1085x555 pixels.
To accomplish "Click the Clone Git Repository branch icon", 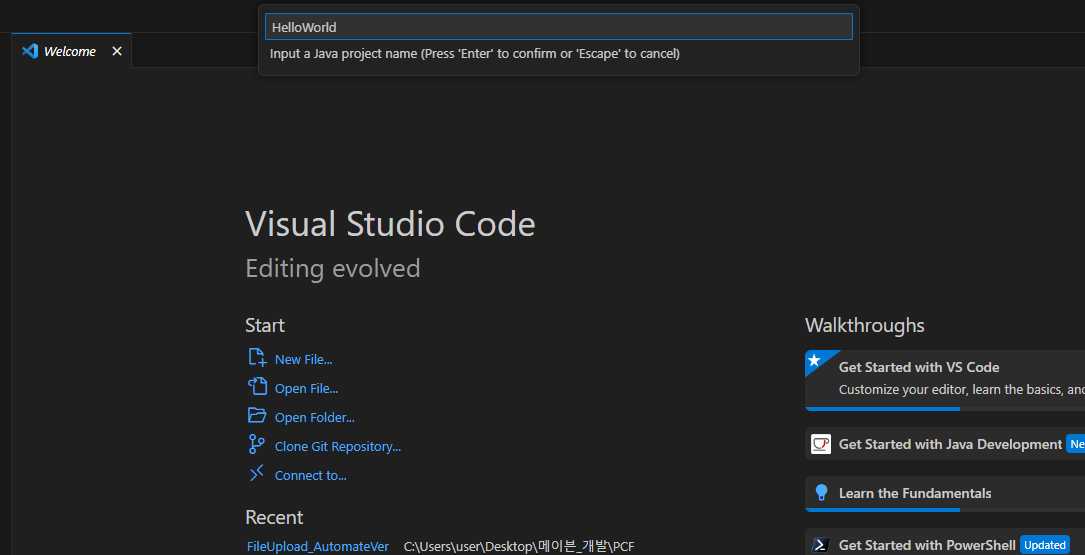I will [x=257, y=444].
